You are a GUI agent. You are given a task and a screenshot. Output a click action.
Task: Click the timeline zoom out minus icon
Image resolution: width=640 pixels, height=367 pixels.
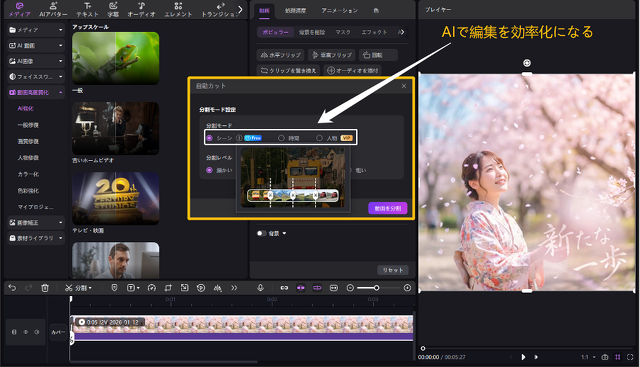350,288
